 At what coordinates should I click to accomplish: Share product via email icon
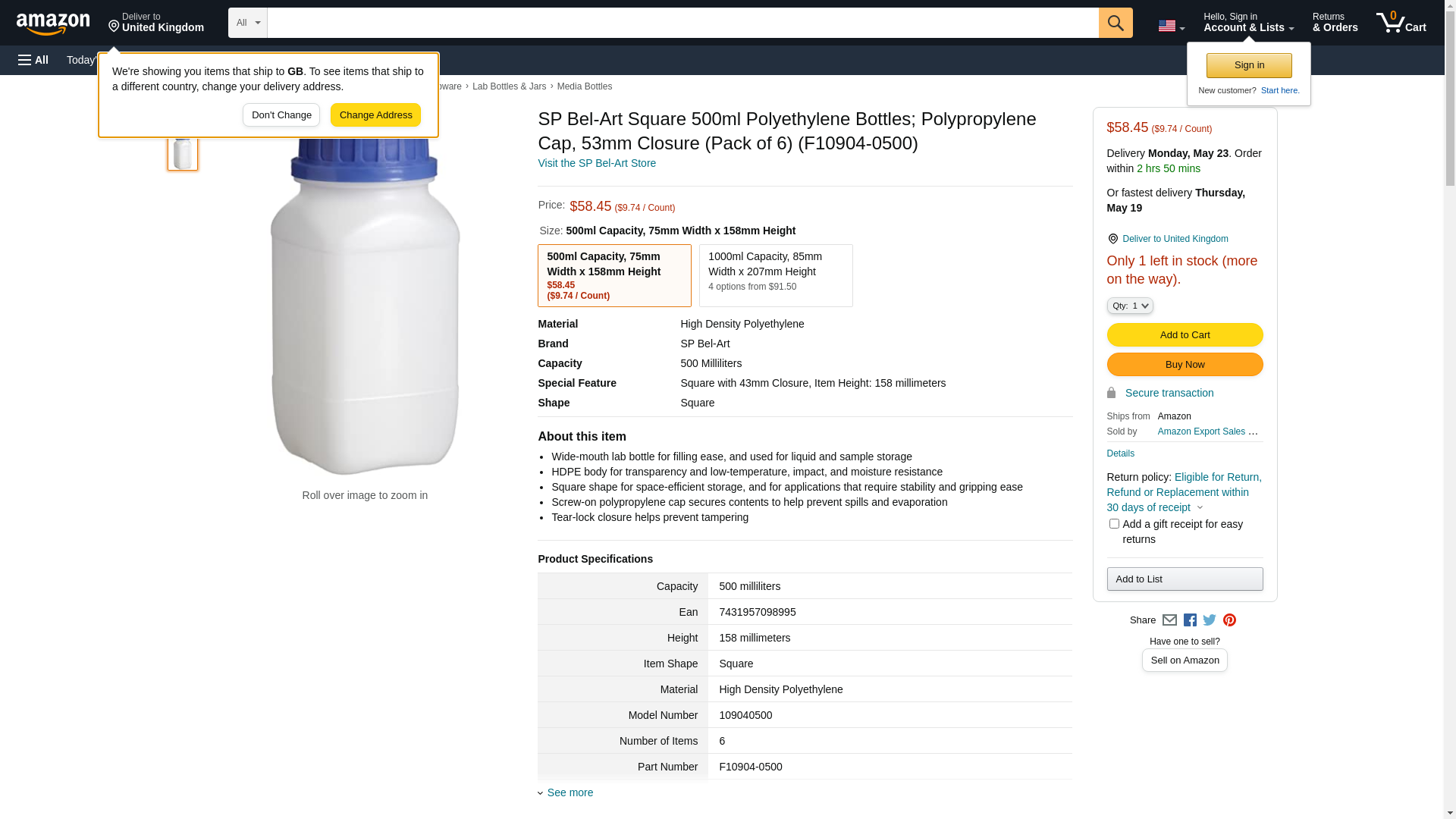tap(1169, 620)
